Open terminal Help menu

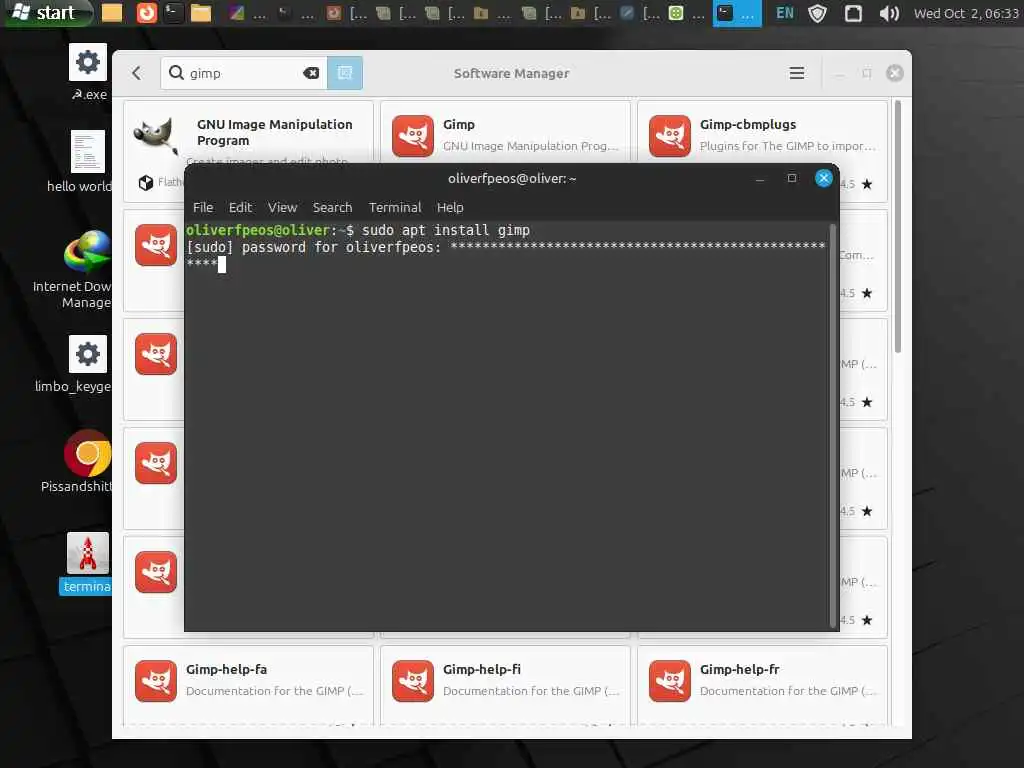click(x=450, y=208)
